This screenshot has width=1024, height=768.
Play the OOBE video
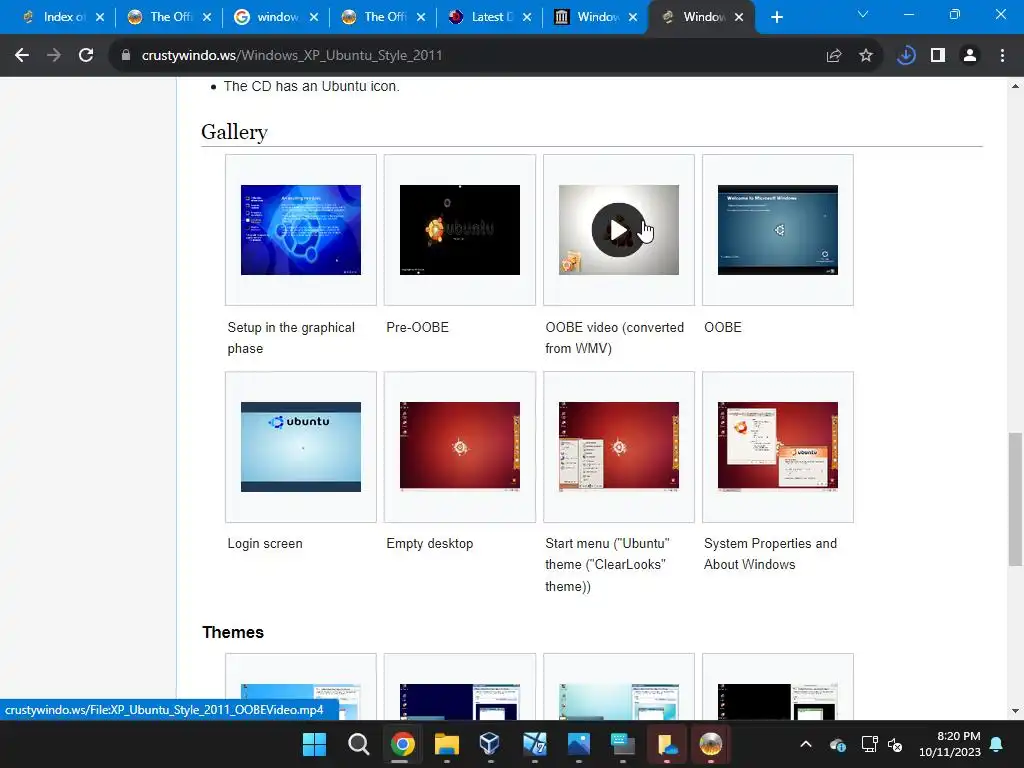click(618, 230)
